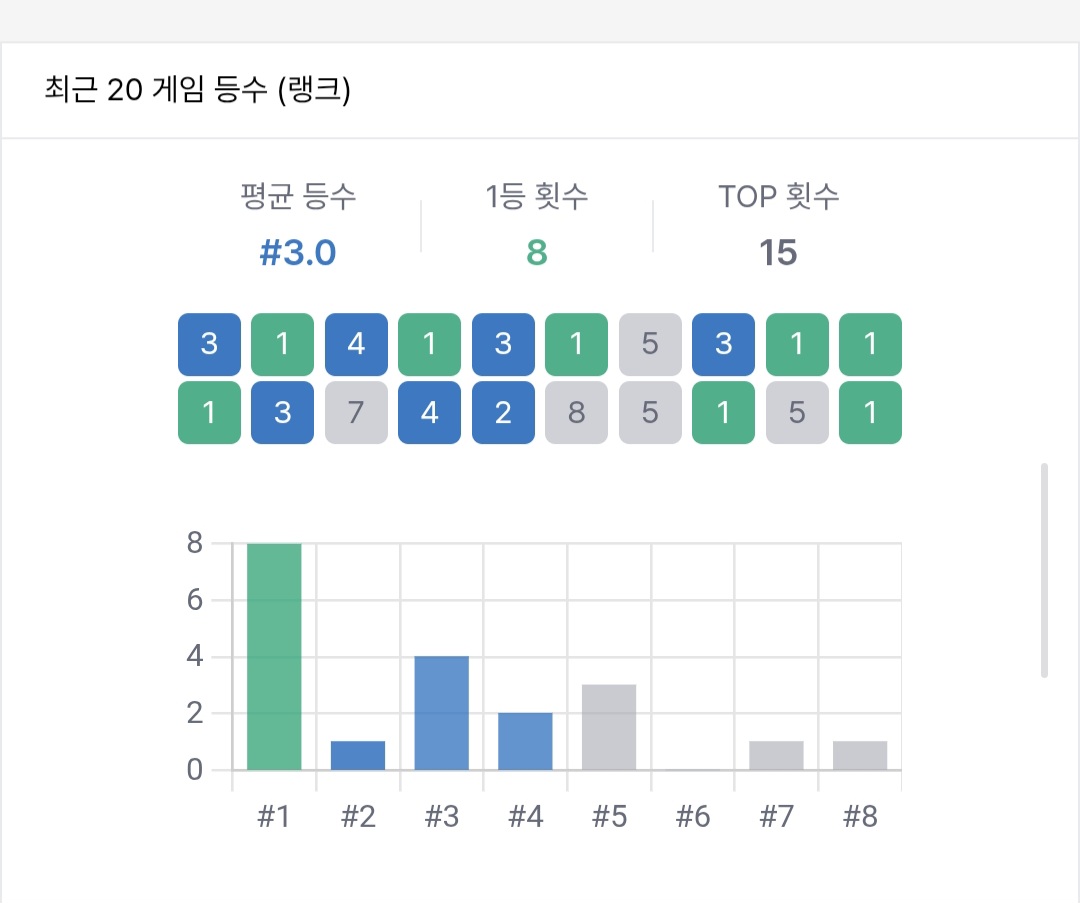Click the green 8 first-place count
Screen dimensions: 1080x903
click(537, 253)
